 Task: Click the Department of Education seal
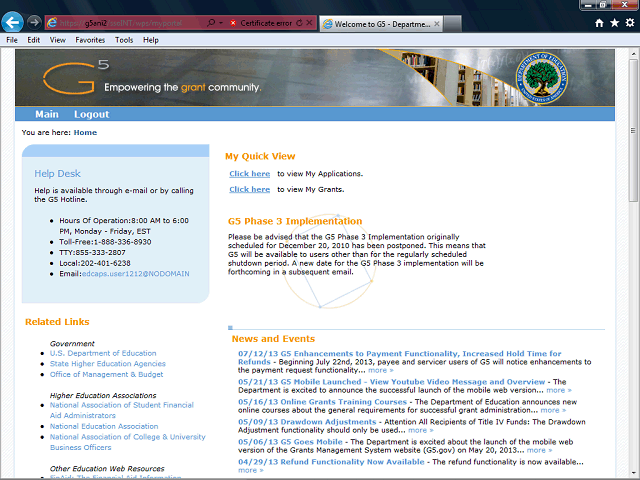point(542,78)
